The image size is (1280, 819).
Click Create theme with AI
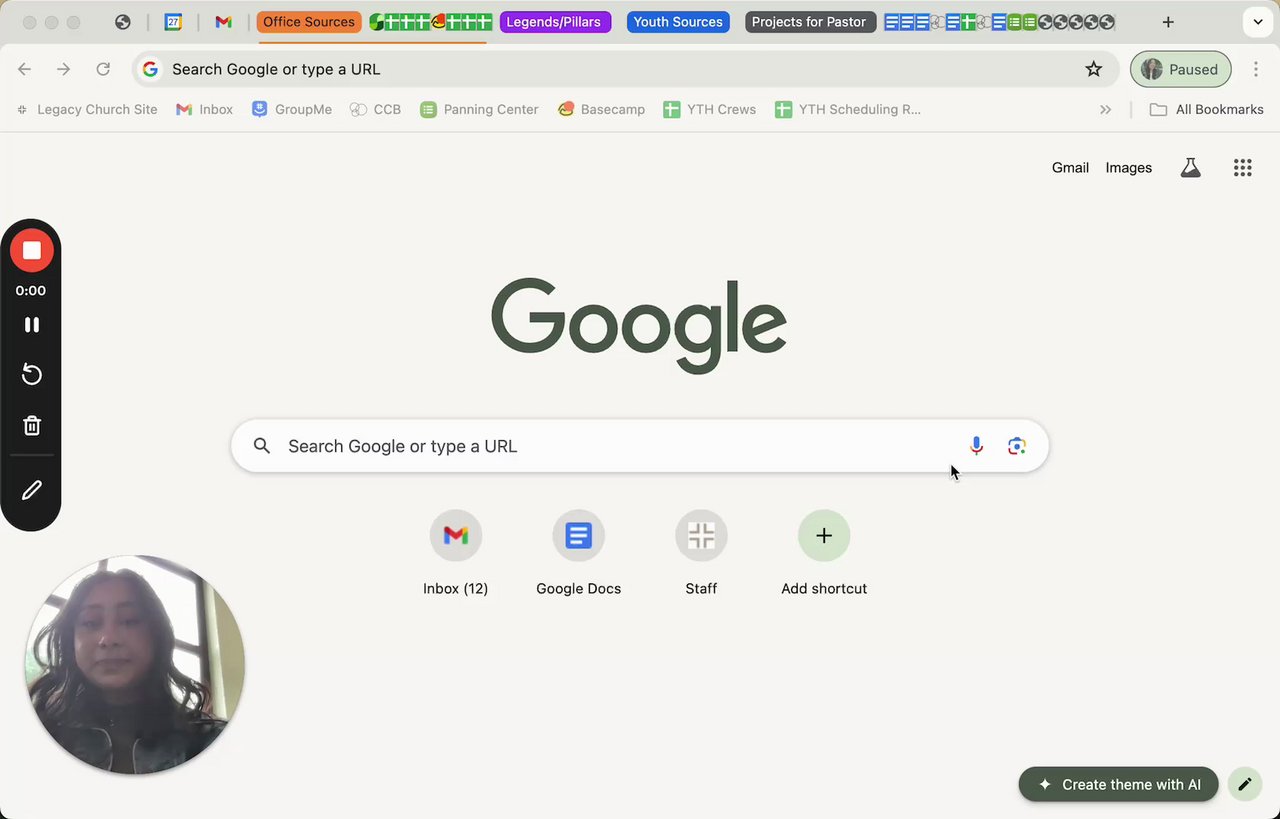tap(1119, 785)
